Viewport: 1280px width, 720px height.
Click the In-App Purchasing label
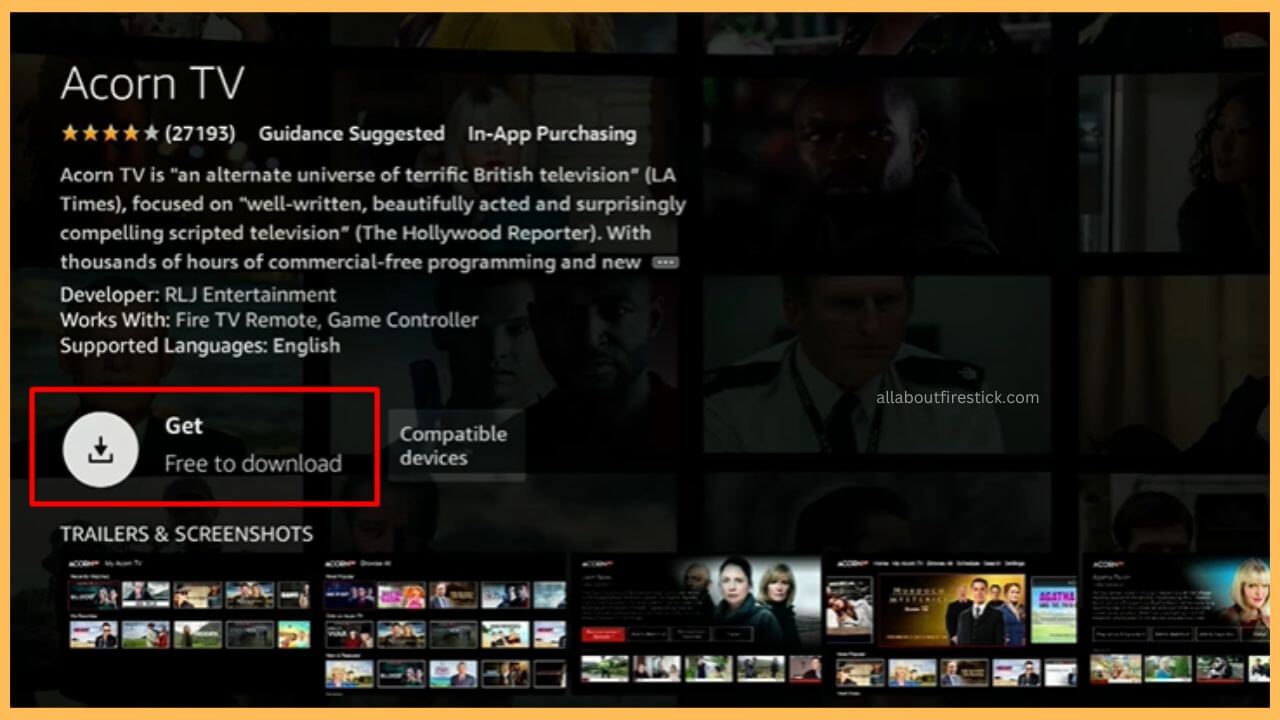tap(550, 133)
